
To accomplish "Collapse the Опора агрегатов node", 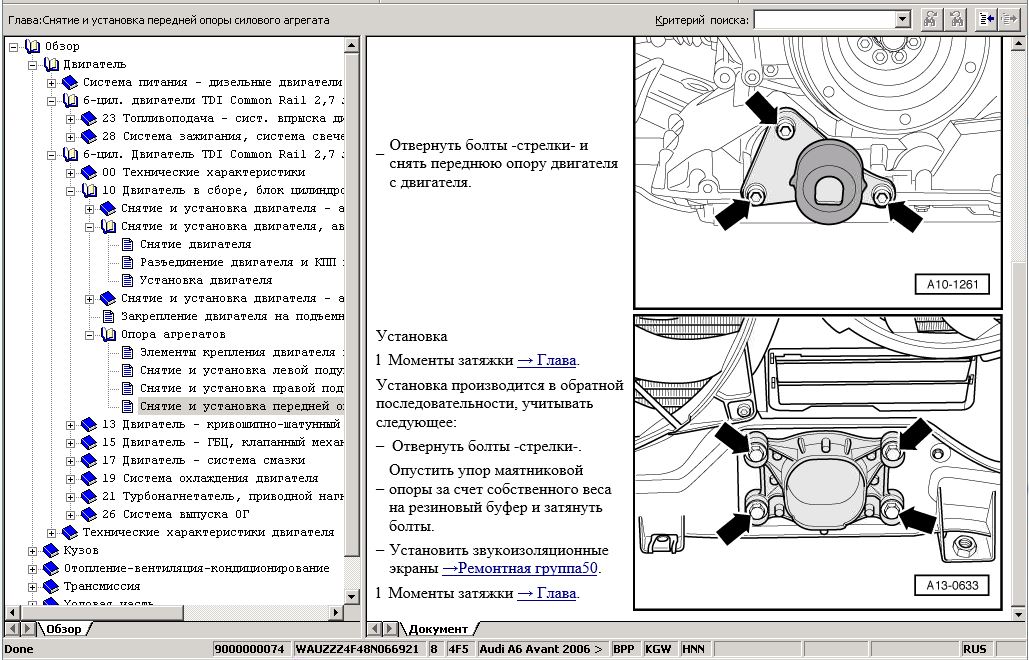I will (89, 335).
